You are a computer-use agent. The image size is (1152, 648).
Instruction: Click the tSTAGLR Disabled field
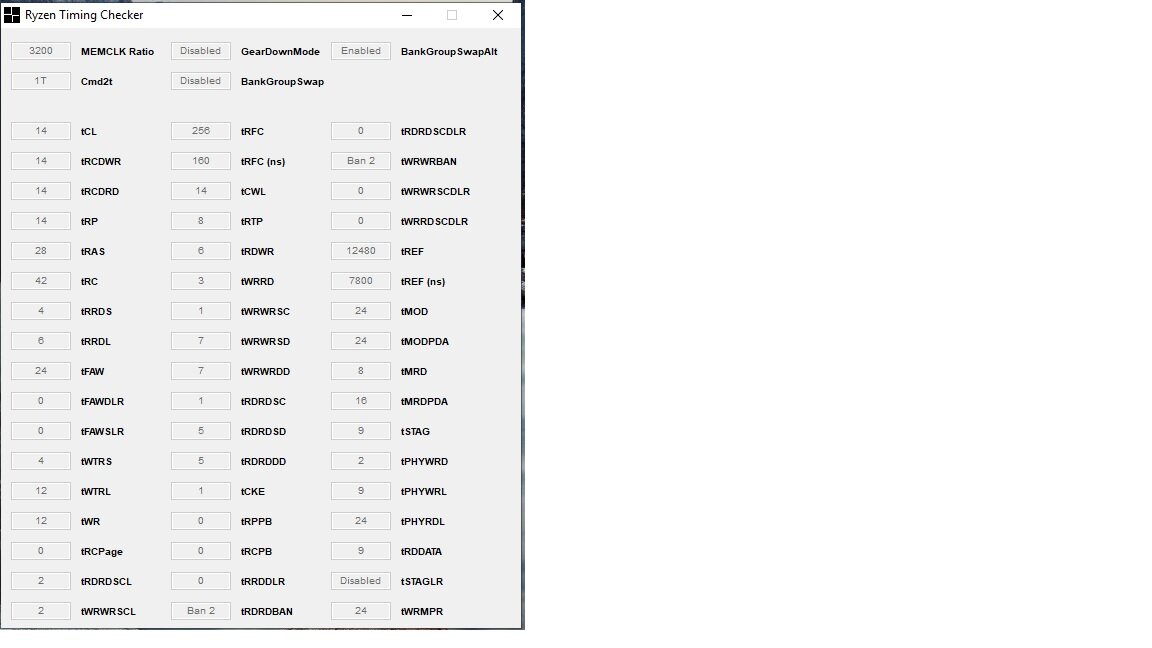(361, 581)
